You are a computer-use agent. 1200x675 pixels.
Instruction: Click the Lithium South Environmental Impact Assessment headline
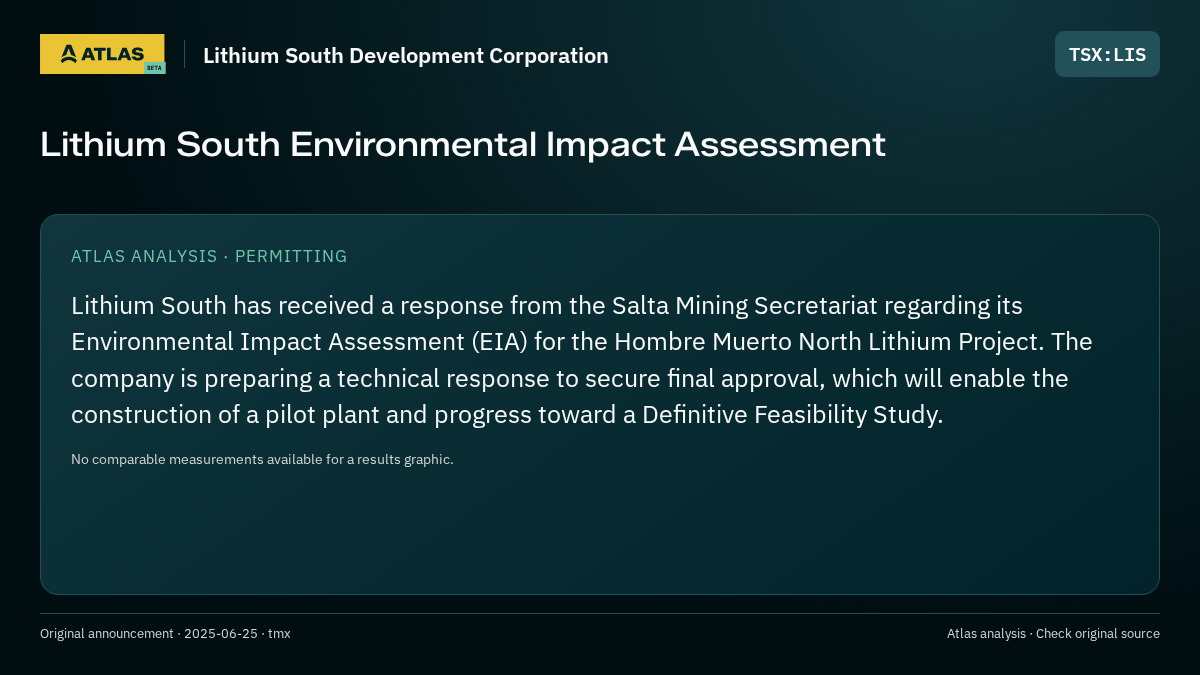[463, 144]
